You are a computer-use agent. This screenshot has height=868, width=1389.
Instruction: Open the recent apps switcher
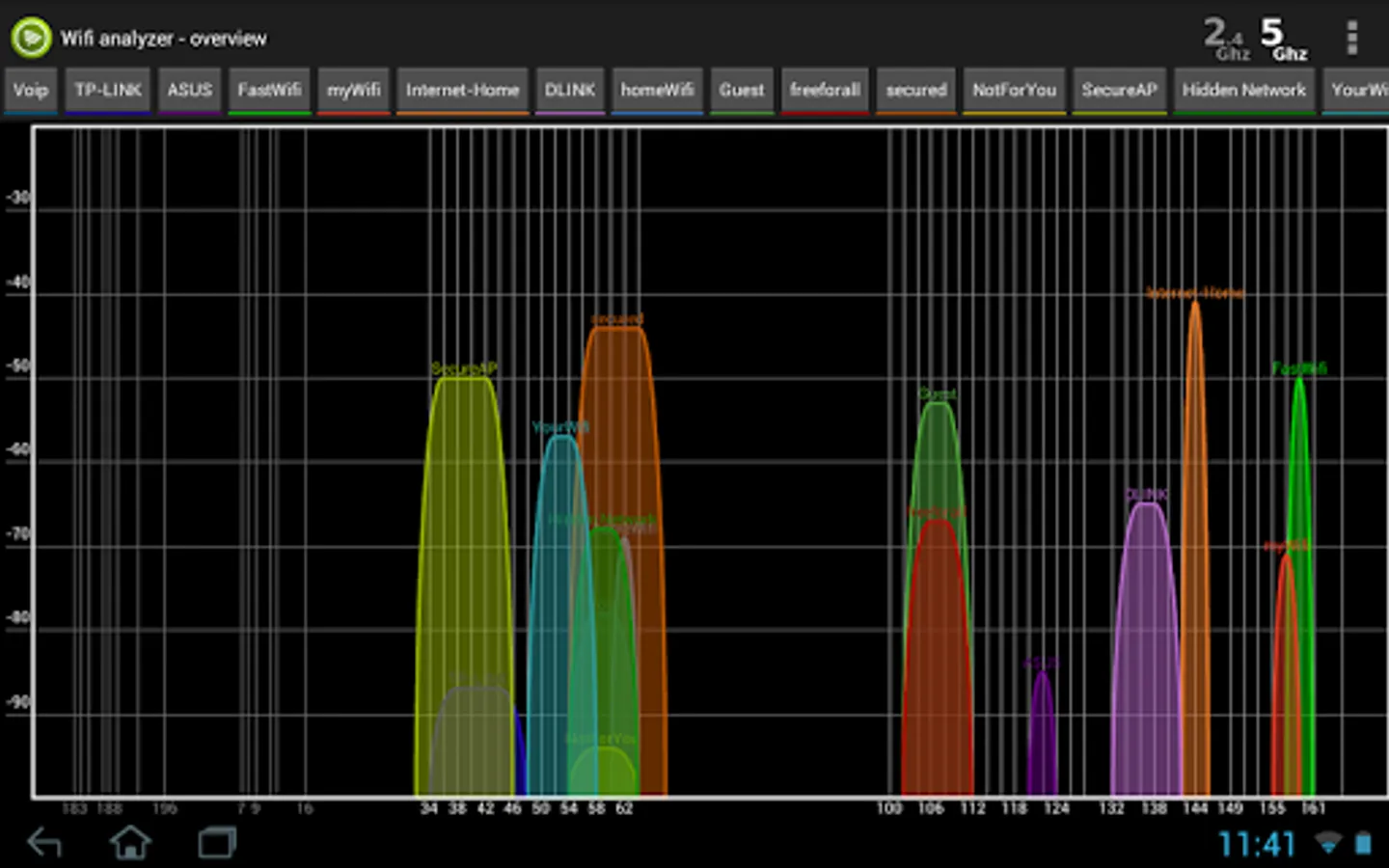tap(217, 842)
